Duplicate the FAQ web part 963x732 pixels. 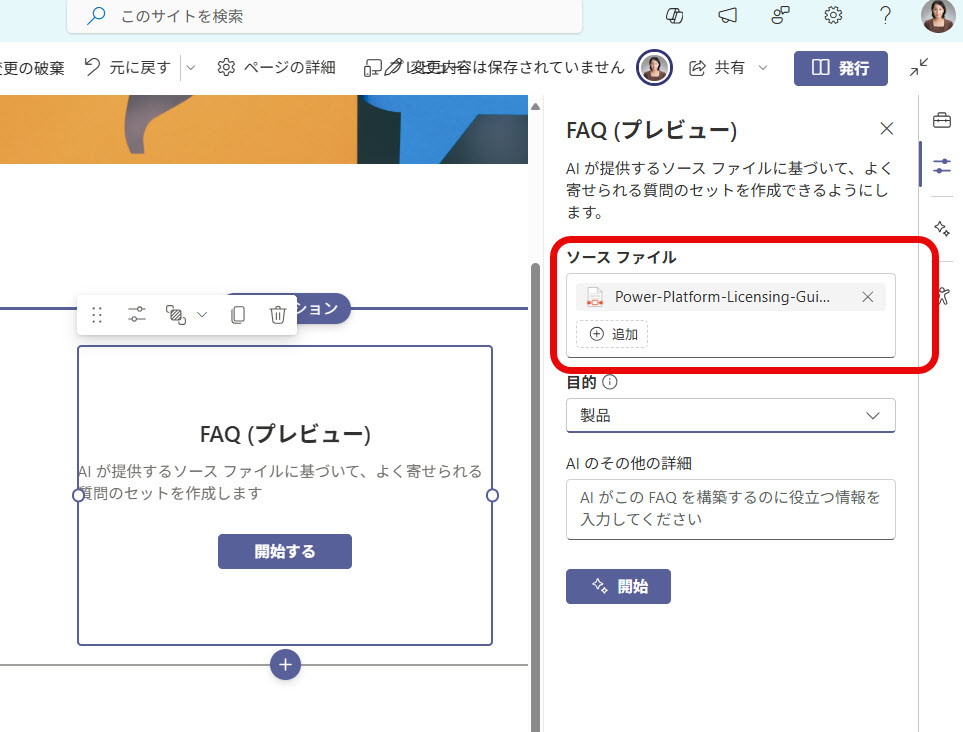coord(238,315)
